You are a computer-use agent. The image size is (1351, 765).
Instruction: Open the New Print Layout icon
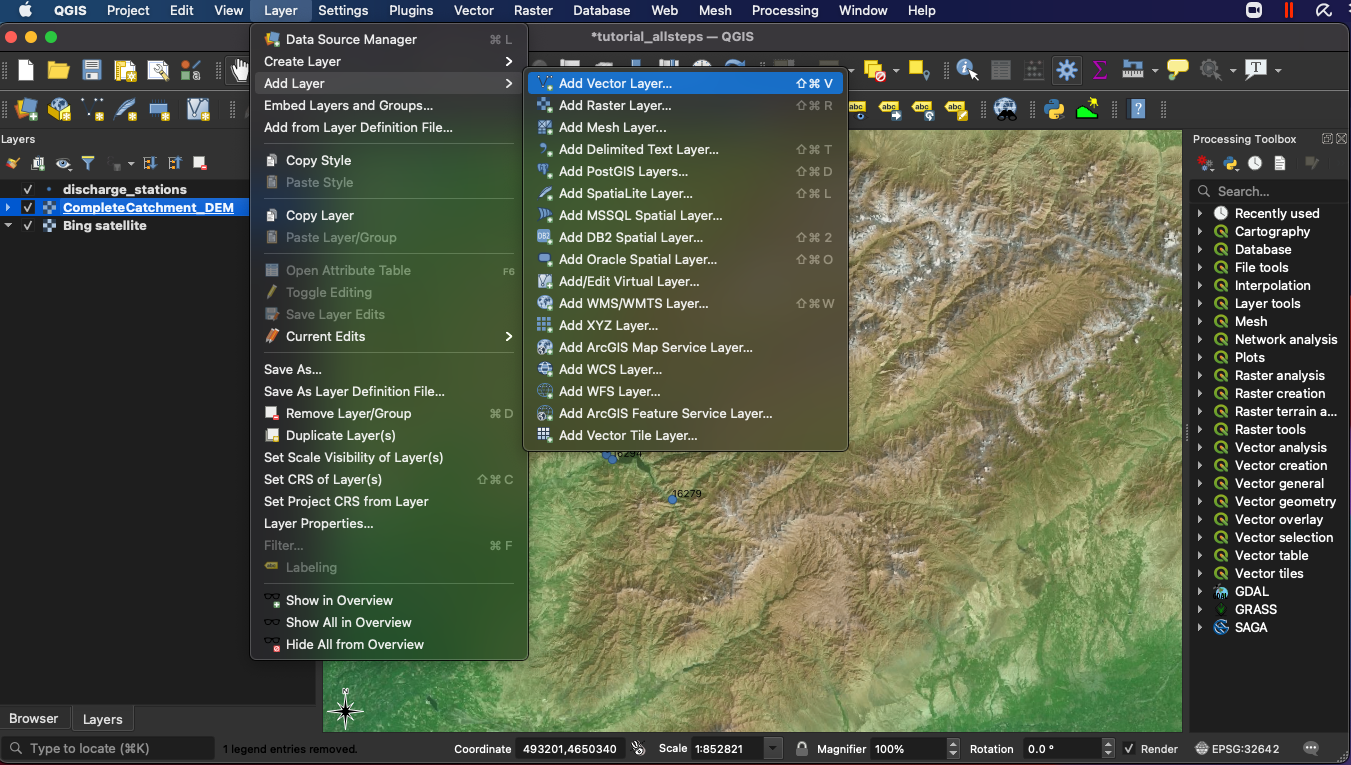click(x=125, y=70)
